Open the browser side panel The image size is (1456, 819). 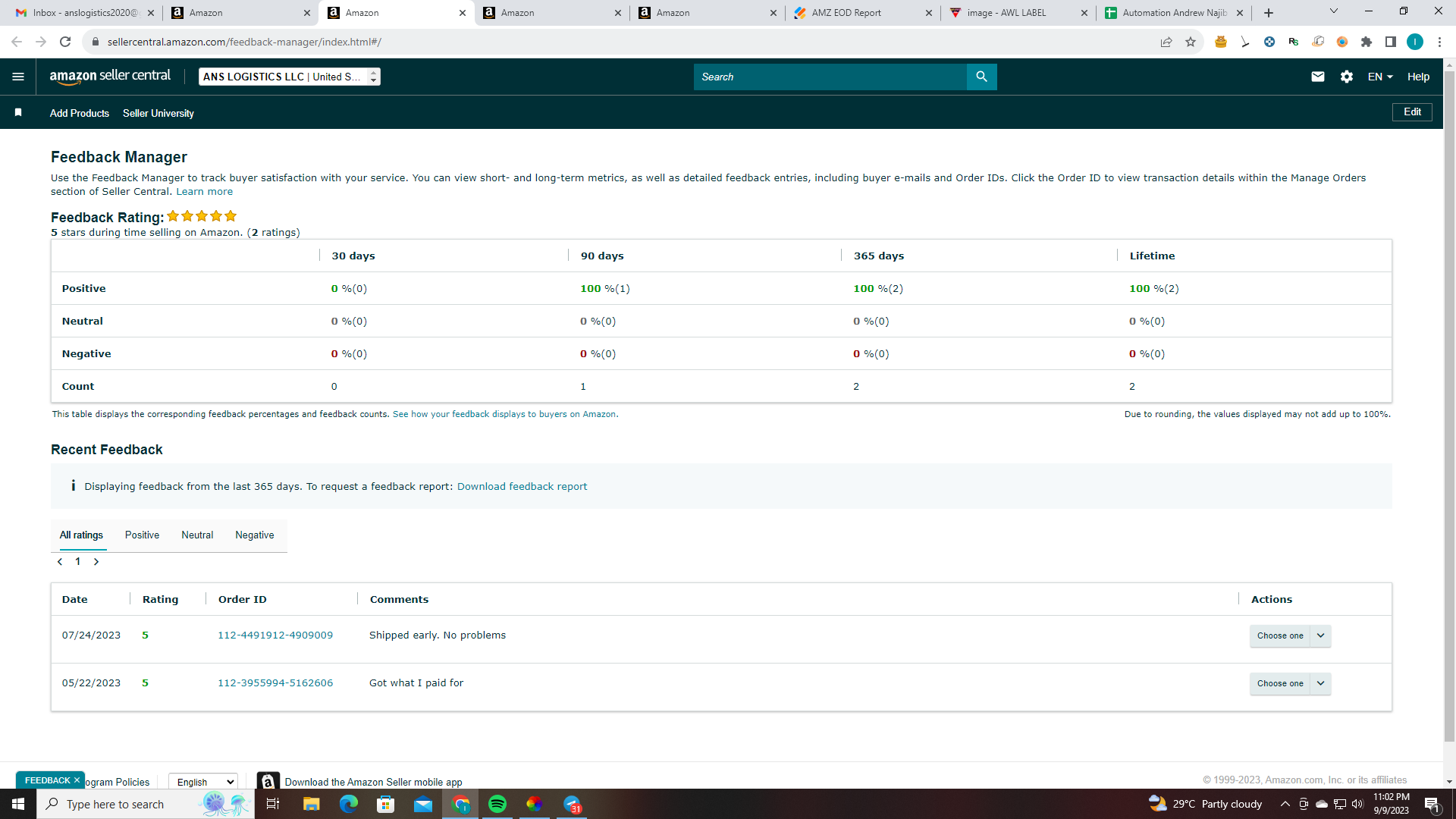tap(1391, 42)
